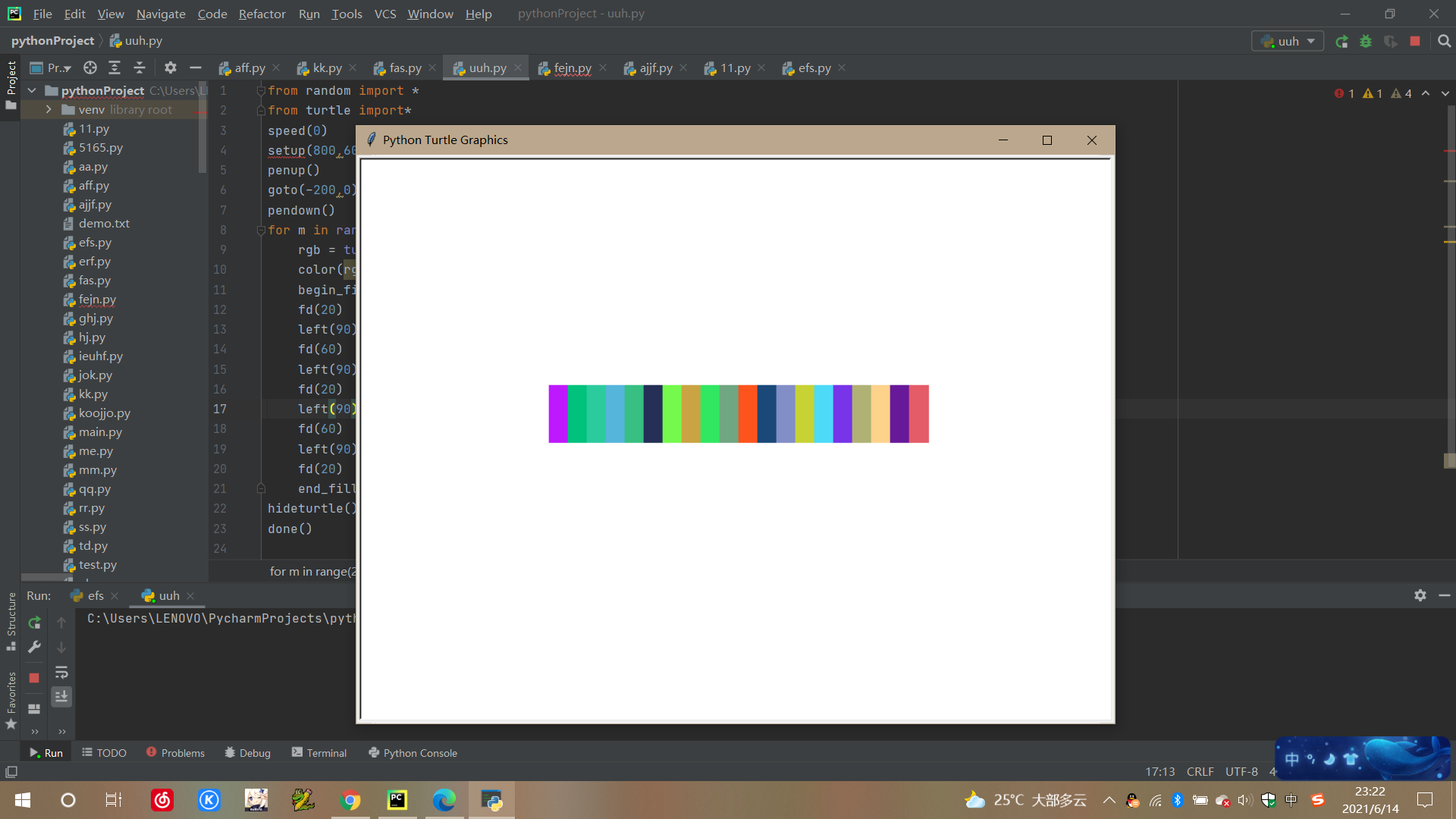The width and height of the screenshot is (1456, 819).
Task: Toggle soft-wrap in Run console
Action: point(61,673)
